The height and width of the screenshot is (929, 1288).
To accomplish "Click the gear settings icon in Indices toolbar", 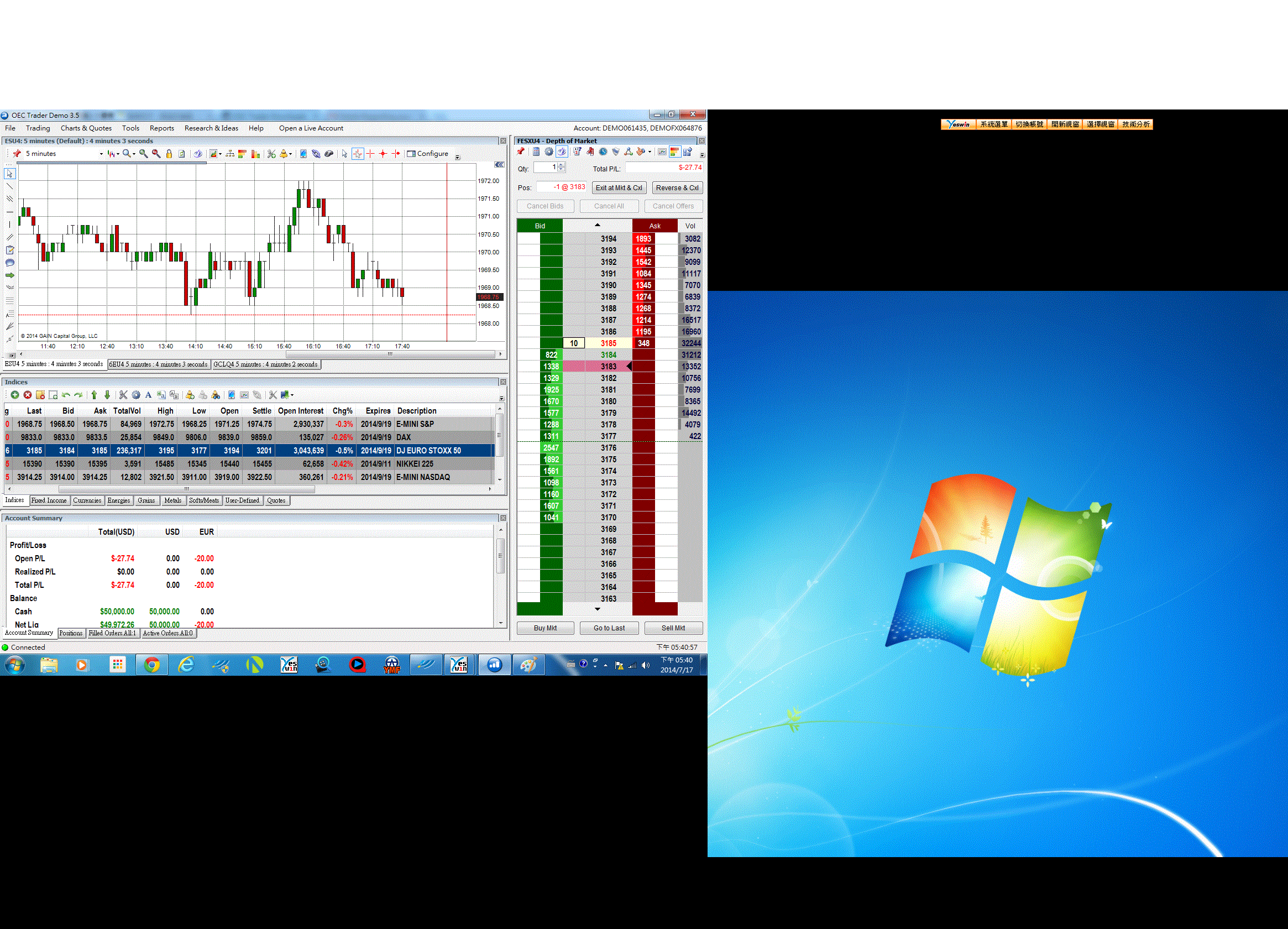I will coord(136,395).
